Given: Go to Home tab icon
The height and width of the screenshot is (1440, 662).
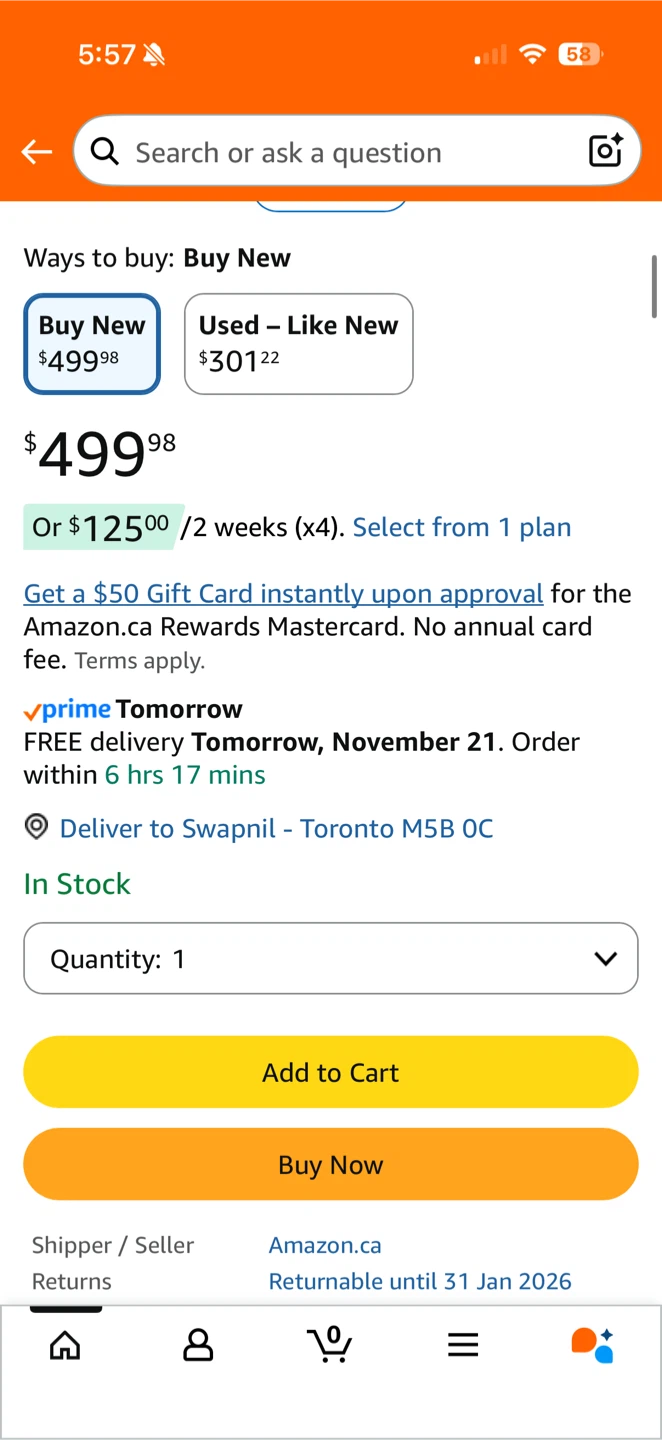Looking at the screenshot, I should coord(65,1346).
